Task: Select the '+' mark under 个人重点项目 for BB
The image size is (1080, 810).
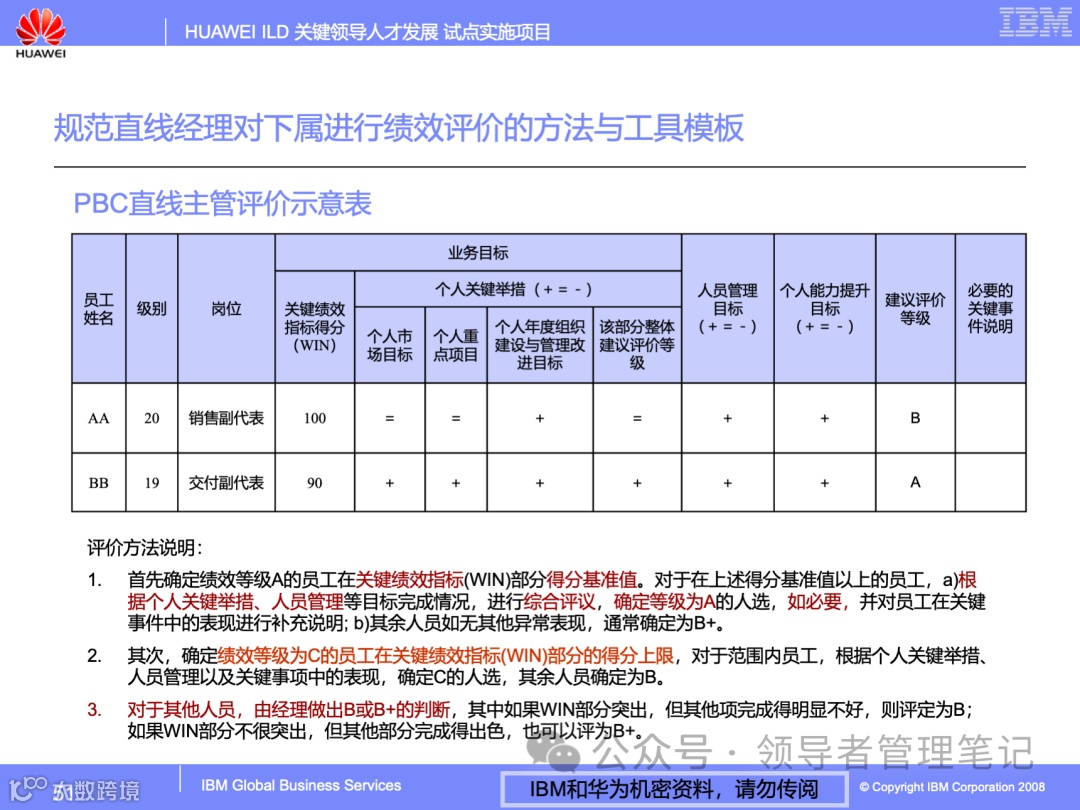Action: 456,482
